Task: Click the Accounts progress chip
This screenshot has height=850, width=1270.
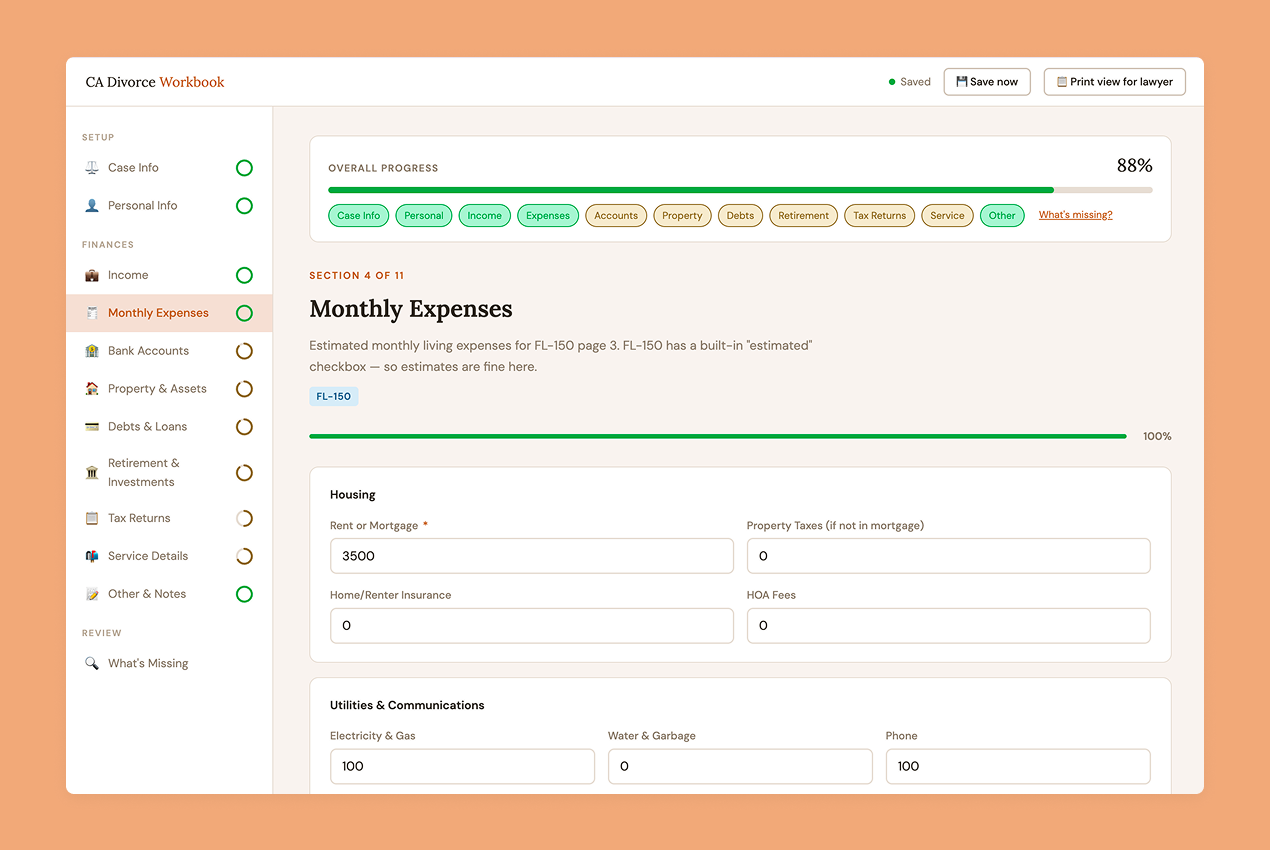Action: click(x=616, y=215)
